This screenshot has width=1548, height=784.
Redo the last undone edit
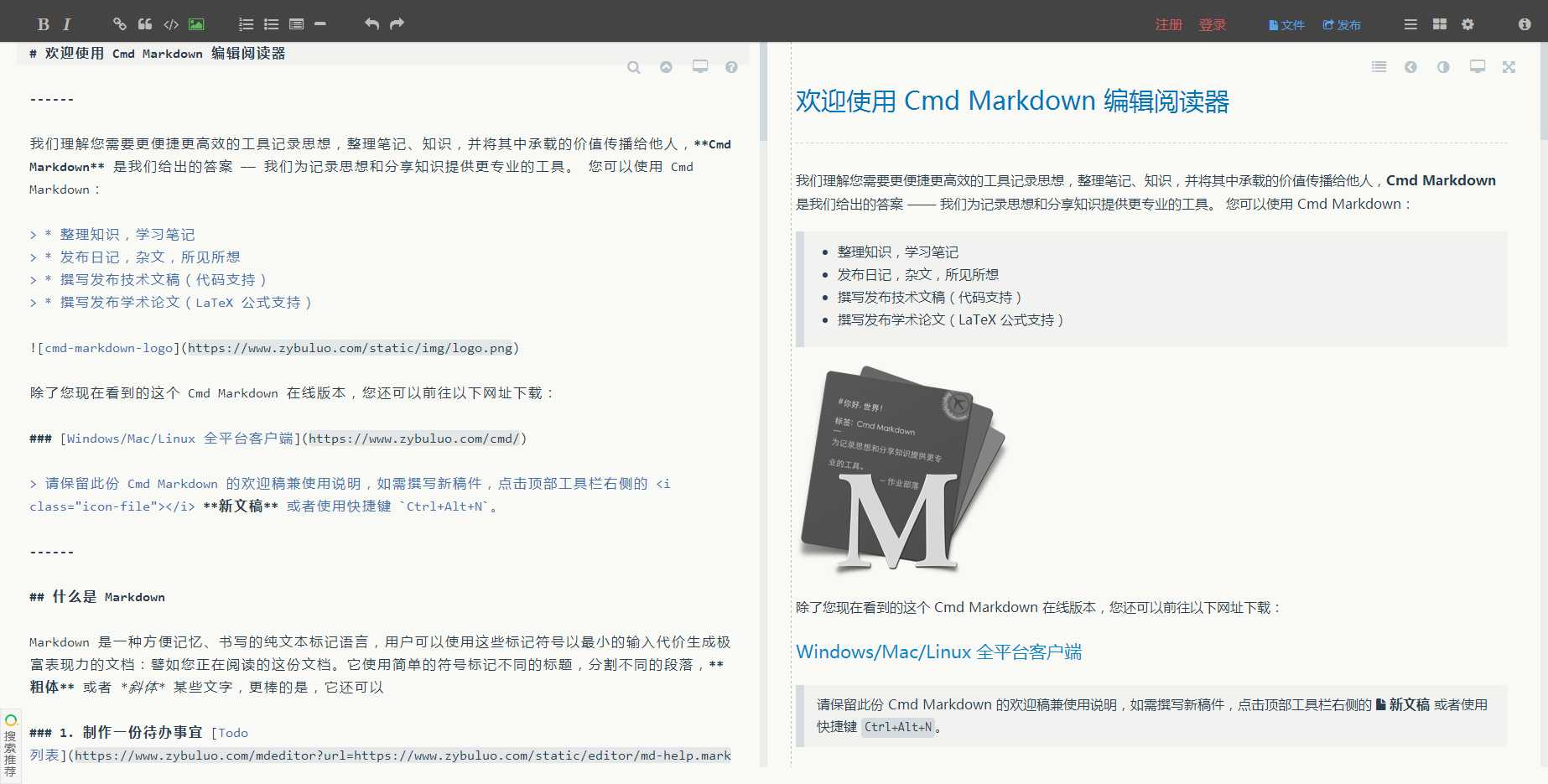coord(397,23)
